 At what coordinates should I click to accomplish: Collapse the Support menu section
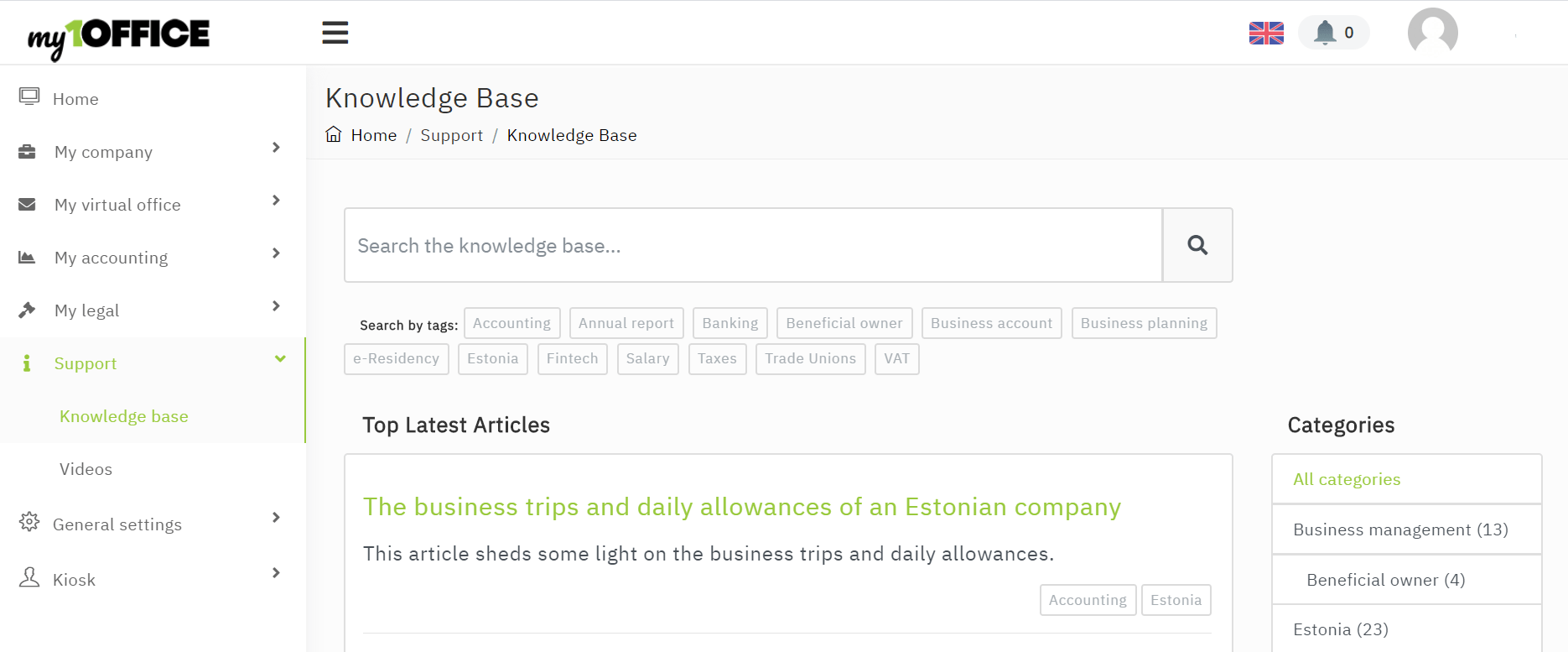(280, 359)
